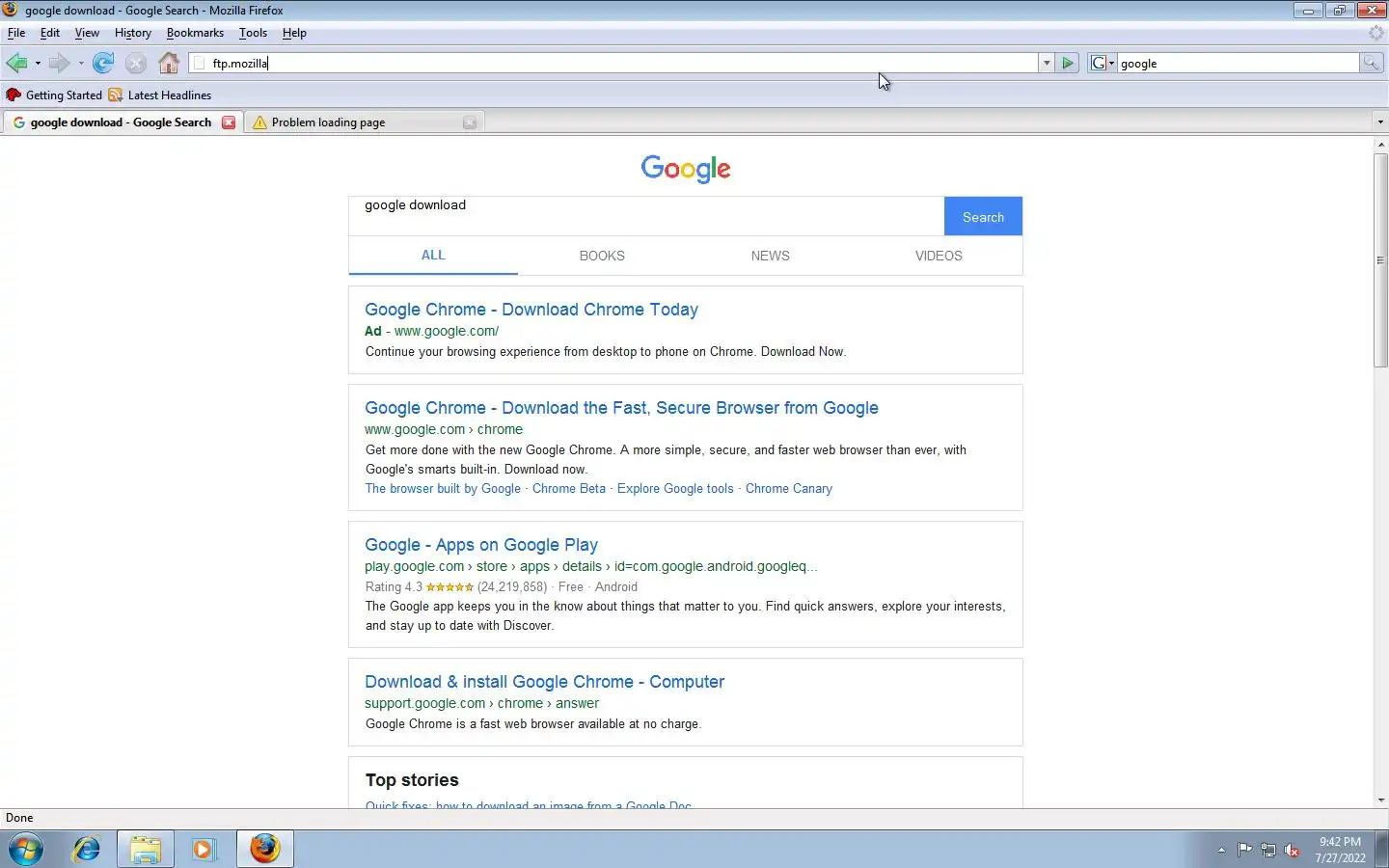The image size is (1389, 868).
Task: Select the NEWS results tab
Action: coord(770,256)
